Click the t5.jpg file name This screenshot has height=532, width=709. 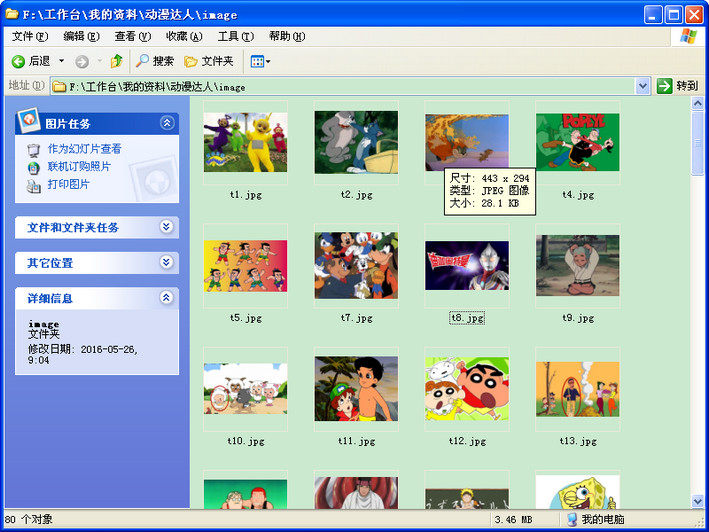point(246,318)
